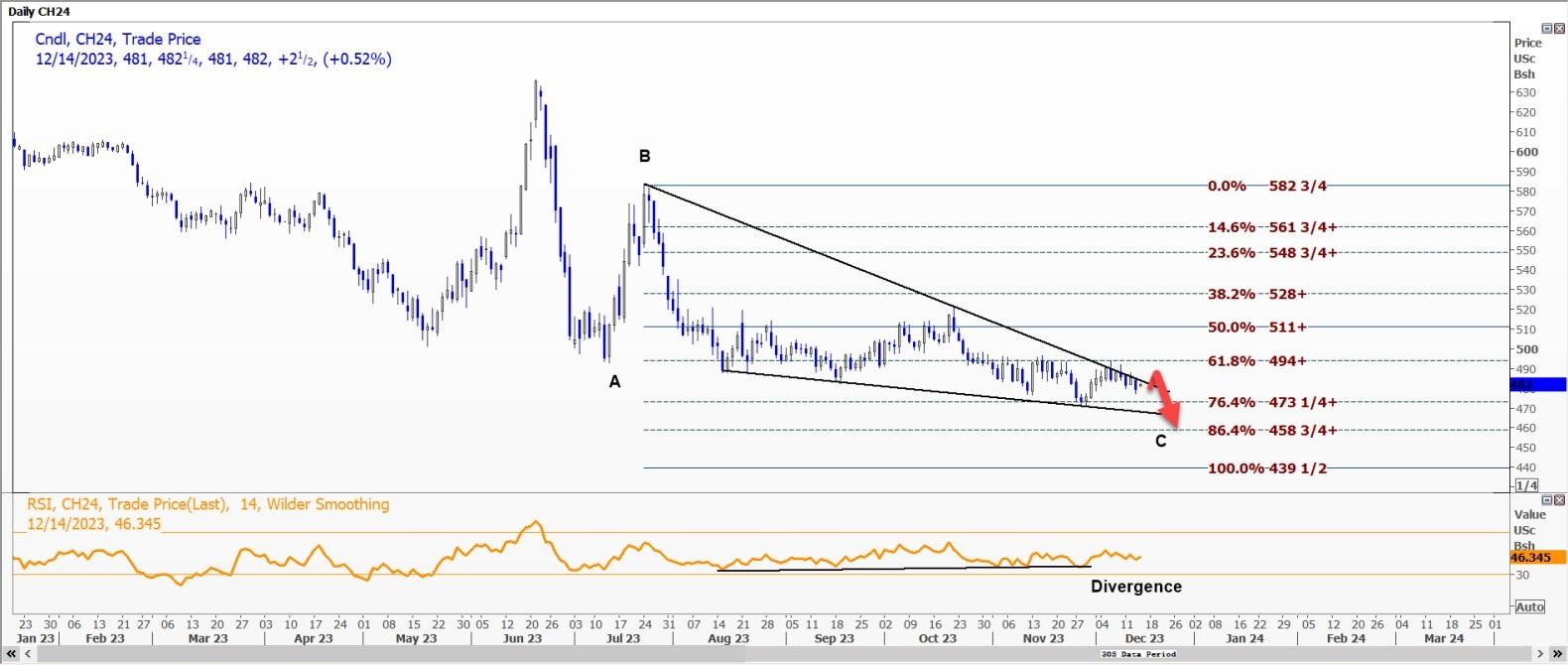Select the 0.0% 582 3/4 Fibonacci label

(x=1267, y=187)
